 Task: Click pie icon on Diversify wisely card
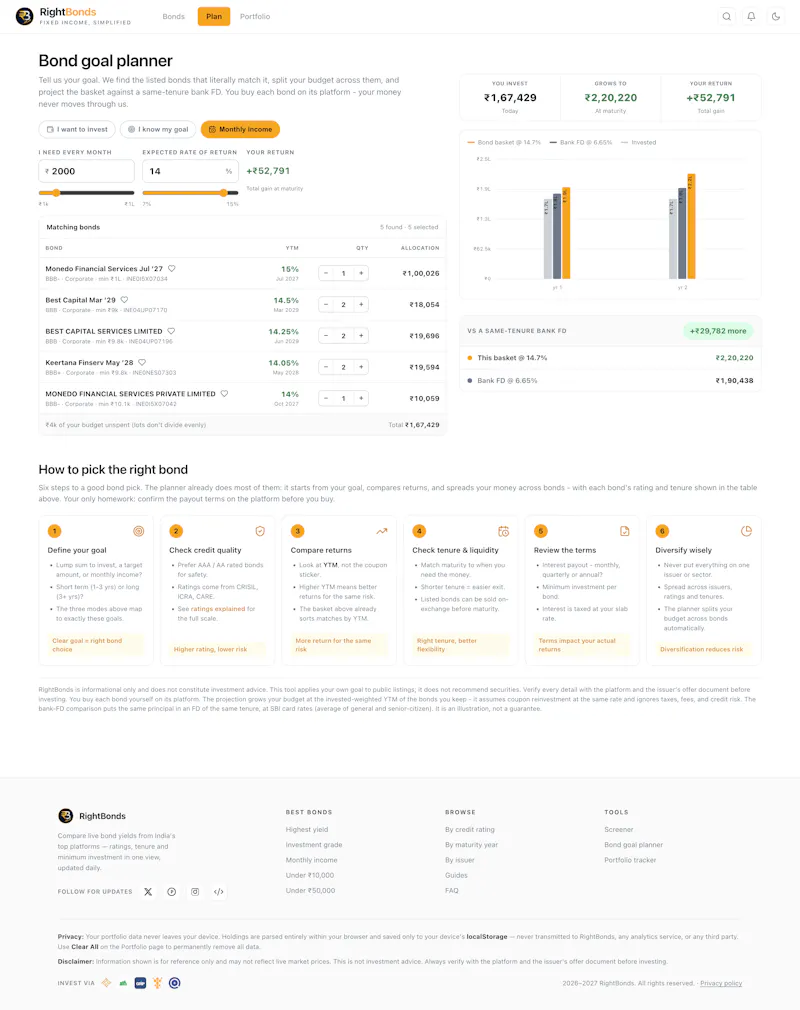[x=747, y=531]
